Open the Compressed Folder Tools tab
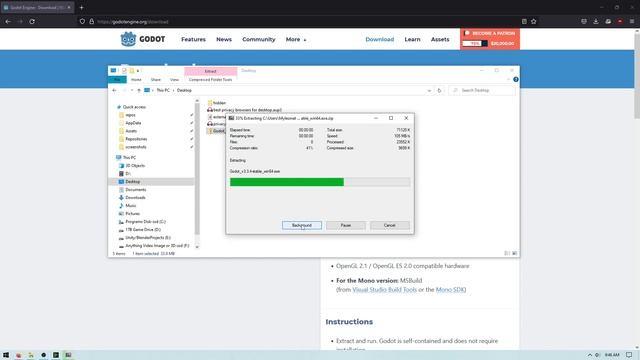This screenshot has width=640, height=360. click(210, 80)
